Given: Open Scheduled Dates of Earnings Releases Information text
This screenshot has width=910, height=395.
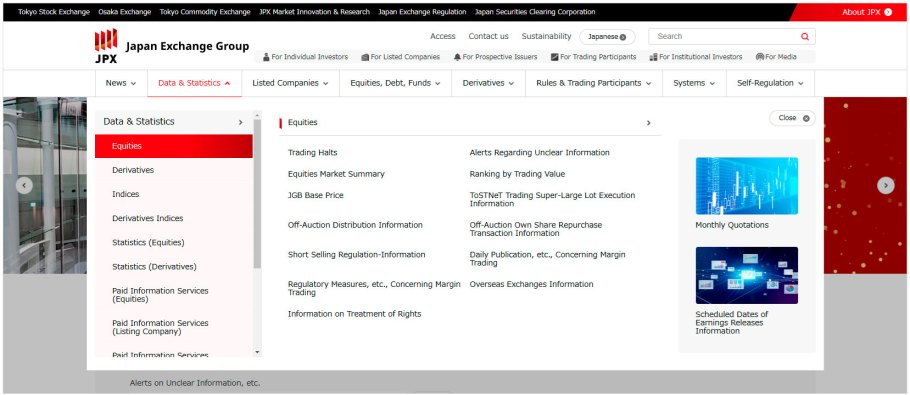Looking at the screenshot, I should pos(731,322).
